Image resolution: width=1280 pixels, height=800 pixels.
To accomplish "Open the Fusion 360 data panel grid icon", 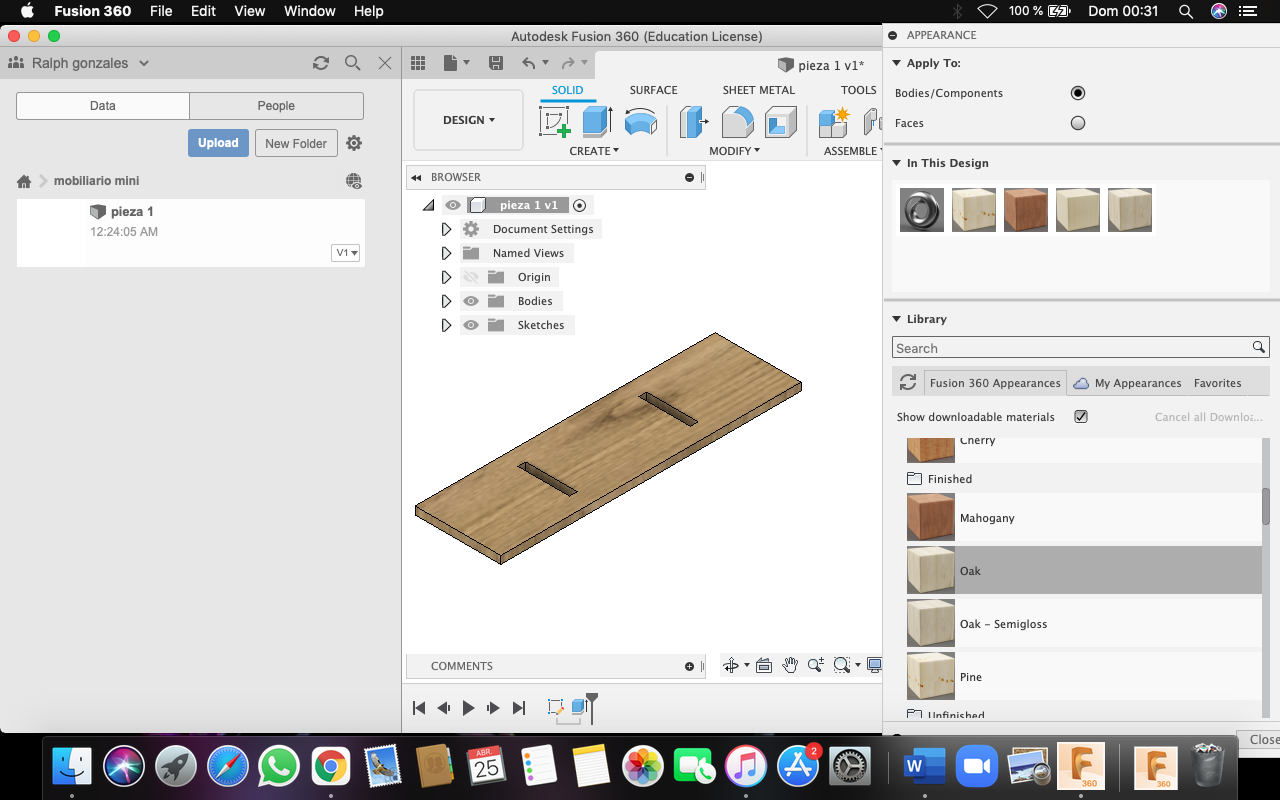I will tap(418, 63).
